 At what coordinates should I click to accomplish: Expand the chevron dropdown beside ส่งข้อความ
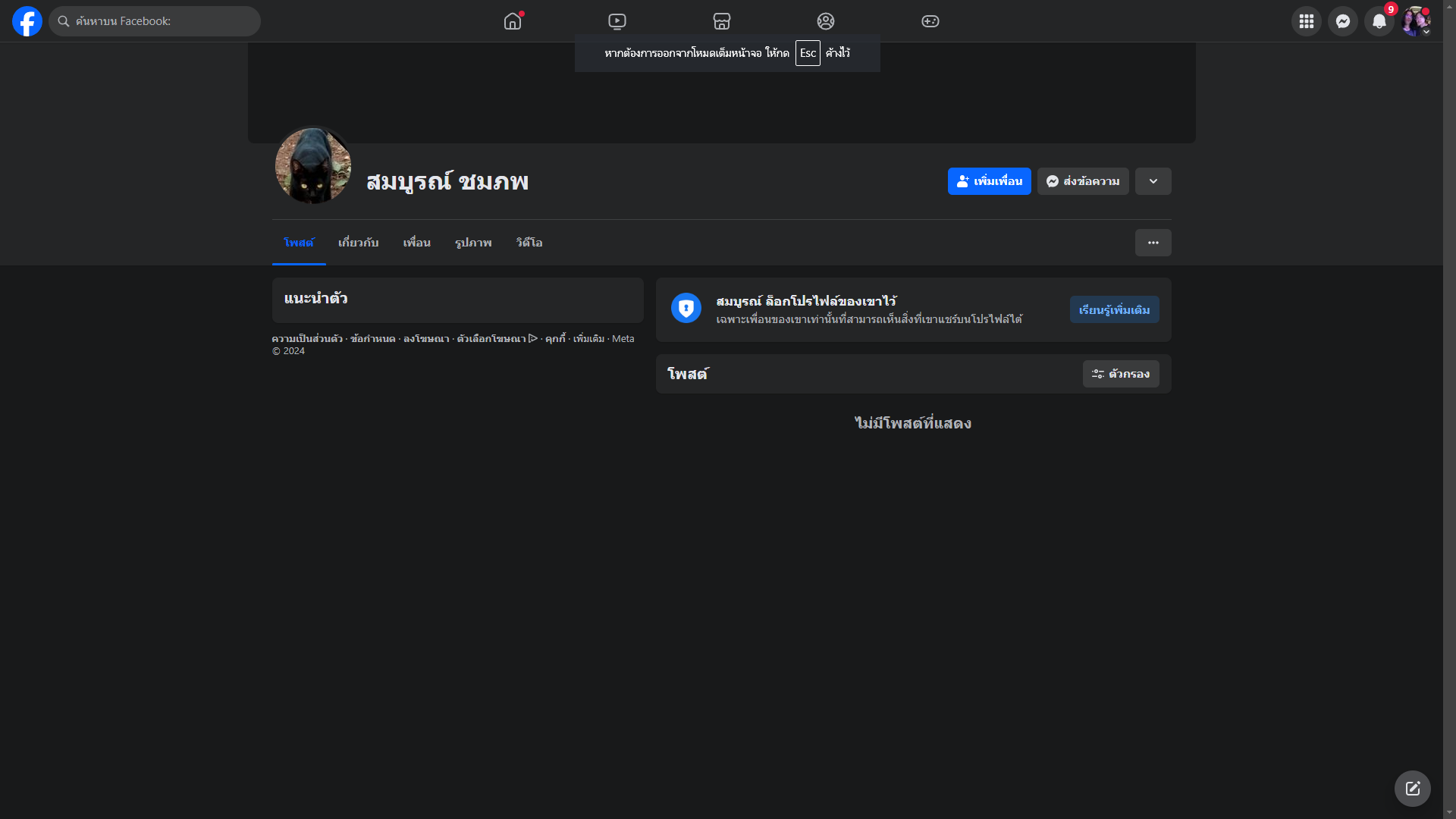click(x=1153, y=181)
